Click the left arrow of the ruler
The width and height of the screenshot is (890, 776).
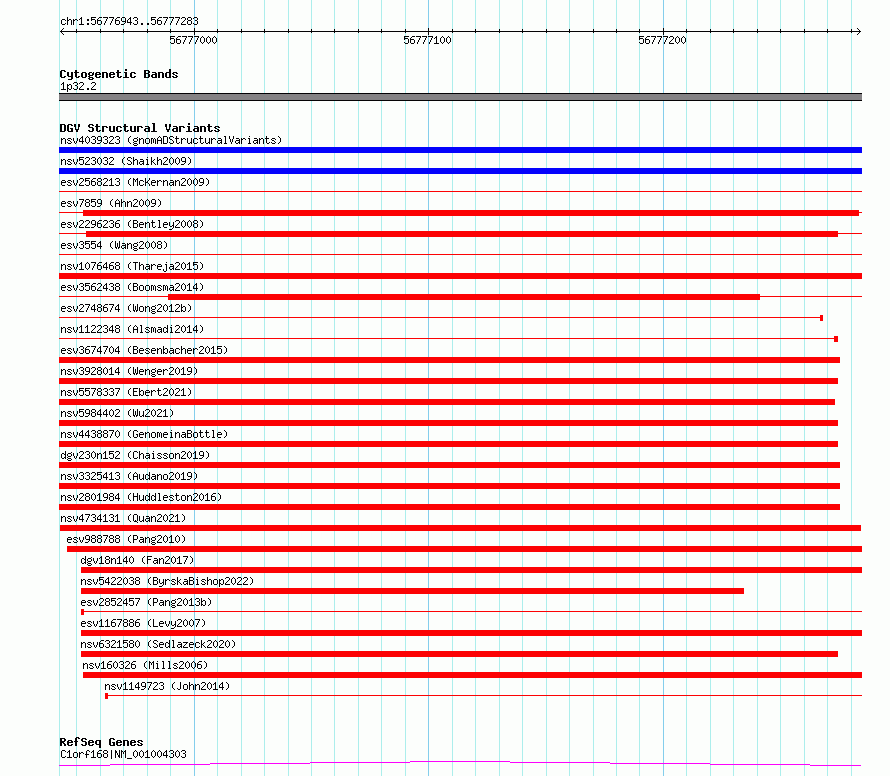click(62, 32)
